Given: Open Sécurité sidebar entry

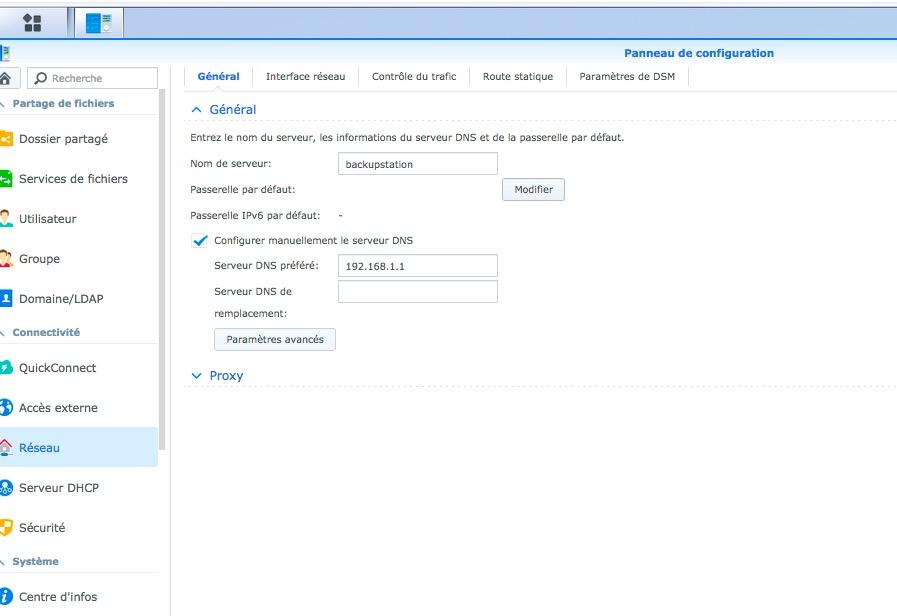Looking at the screenshot, I should tap(79, 527).
